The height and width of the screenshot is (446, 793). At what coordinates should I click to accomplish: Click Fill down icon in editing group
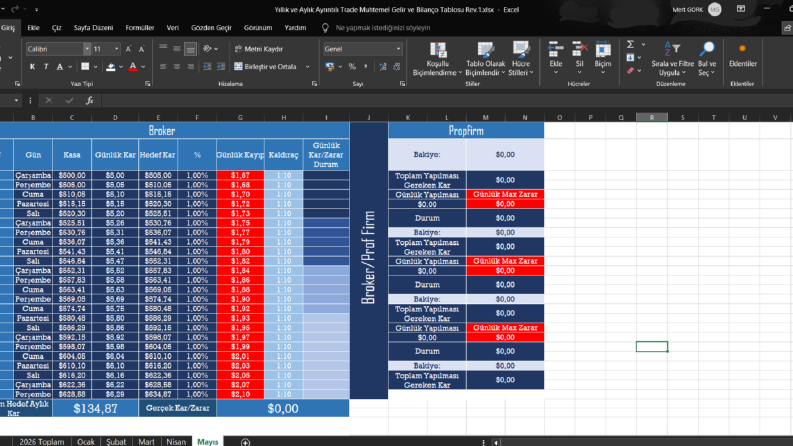coord(630,58)
